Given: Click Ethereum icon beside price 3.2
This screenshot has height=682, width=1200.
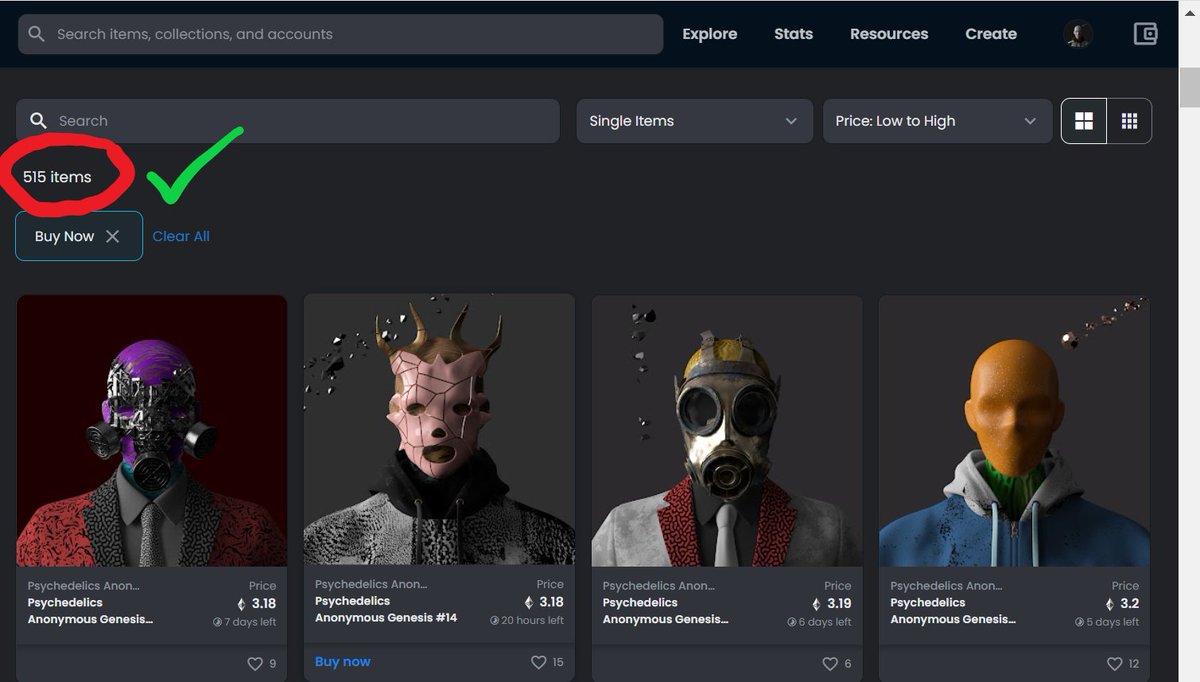Looking at the screenshot, I should click(x=1110, y=604).
